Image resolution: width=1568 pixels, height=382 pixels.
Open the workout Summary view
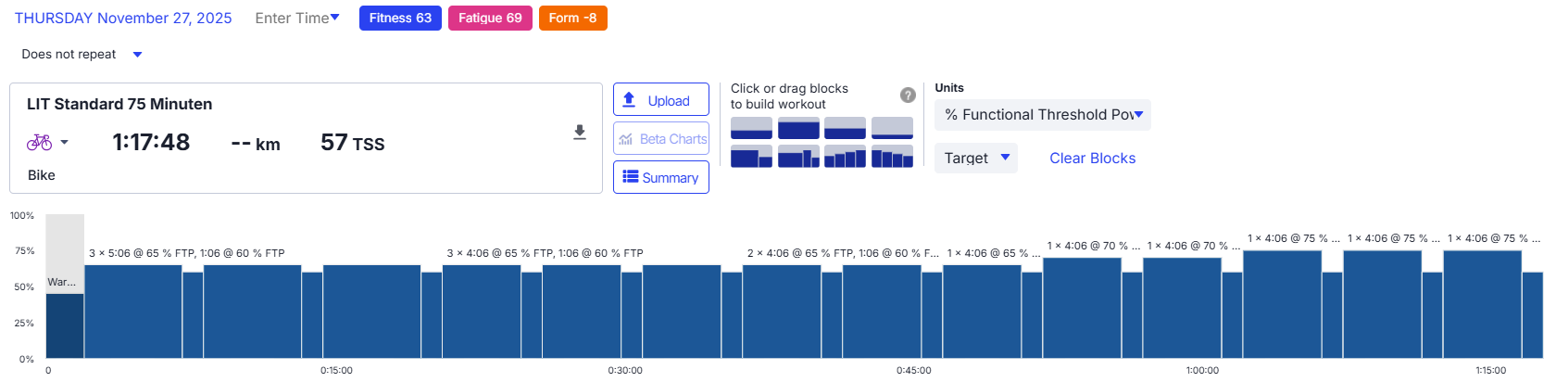click(660, 177)
